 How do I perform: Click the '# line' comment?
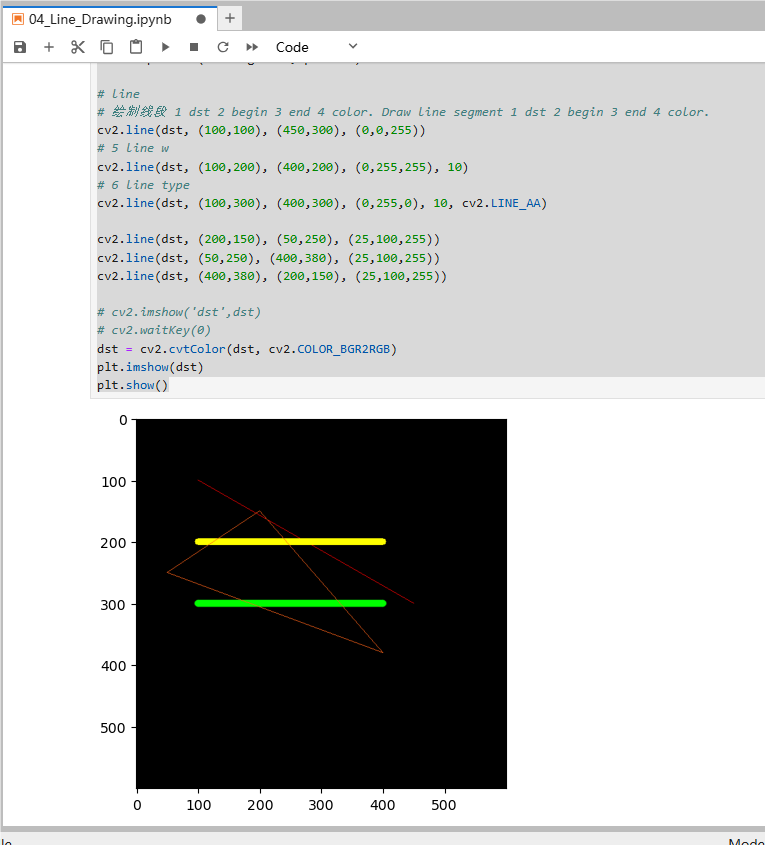pyautogui.click(x=119, y=94)
